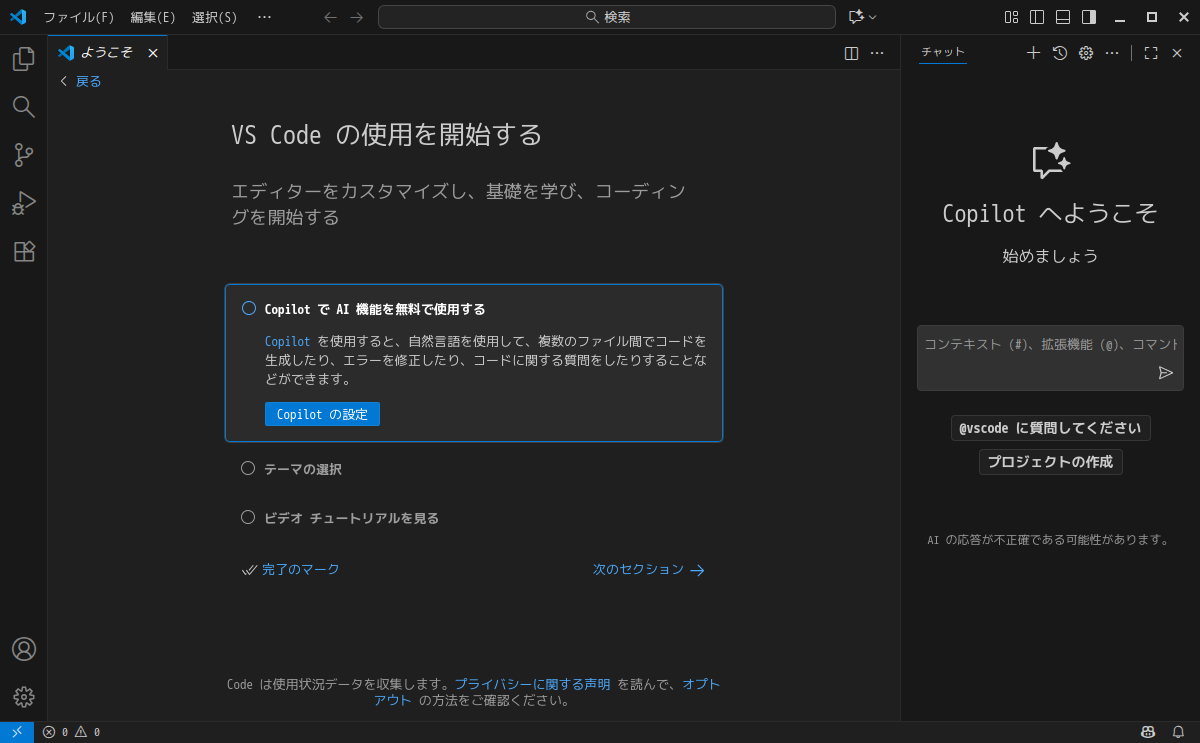Toggle the primary sidebar layout icon
This screenshot has height=743, width=1200.
1037,17
